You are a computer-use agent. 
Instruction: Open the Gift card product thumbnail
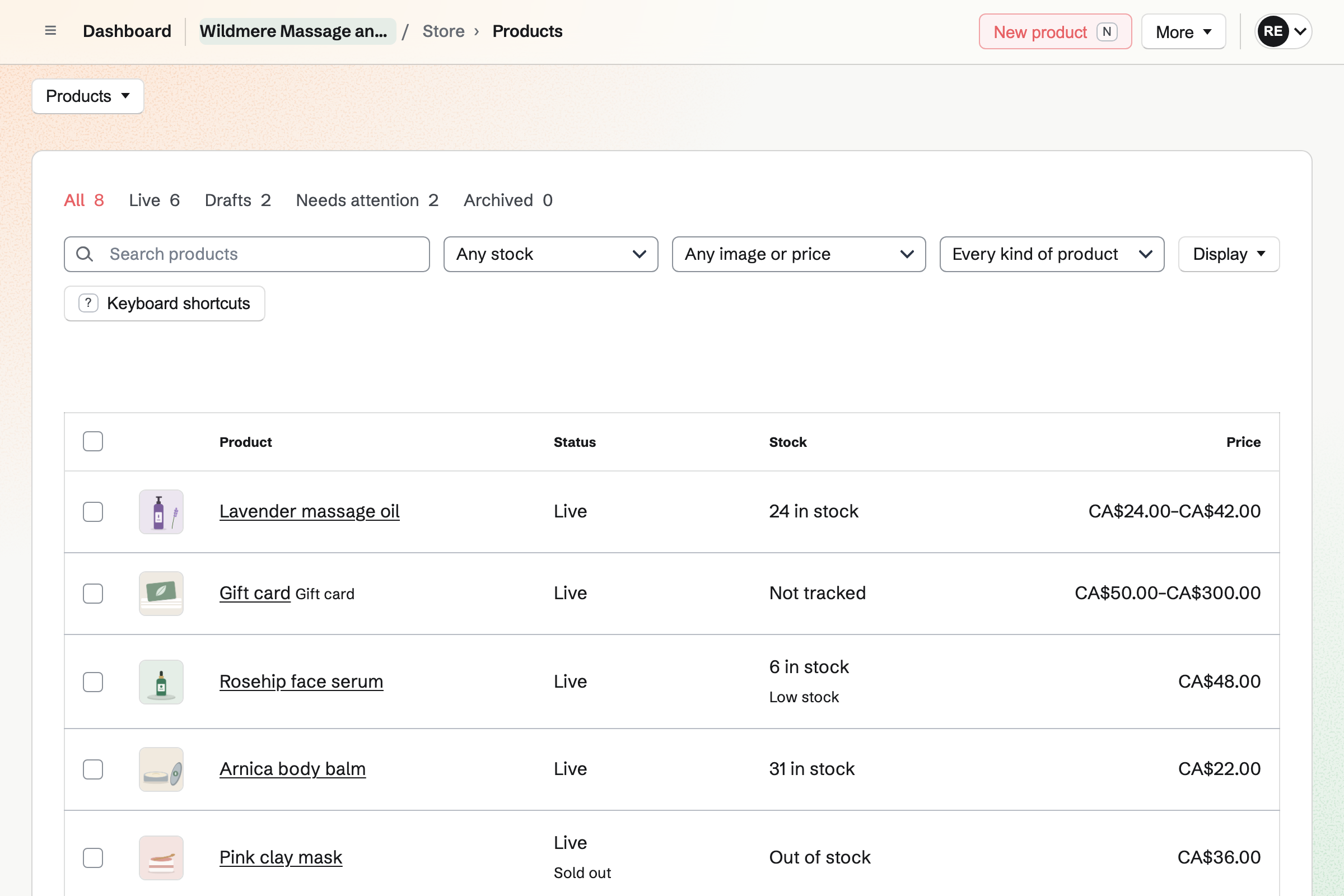tap(161, 594)
